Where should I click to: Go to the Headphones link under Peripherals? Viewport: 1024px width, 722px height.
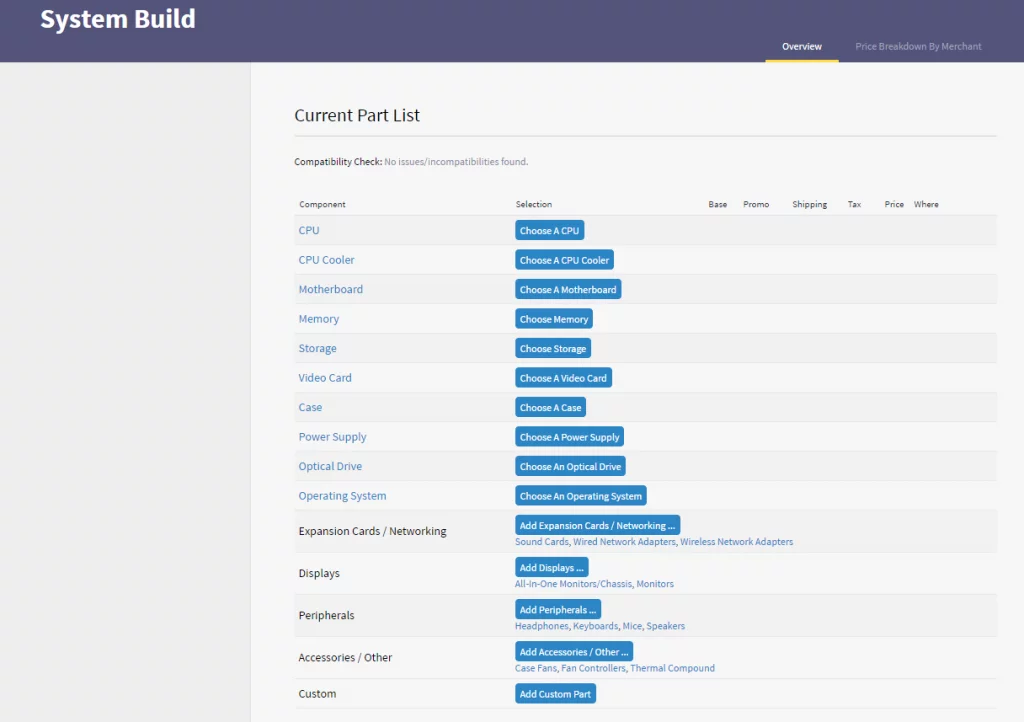coord(542,626)
